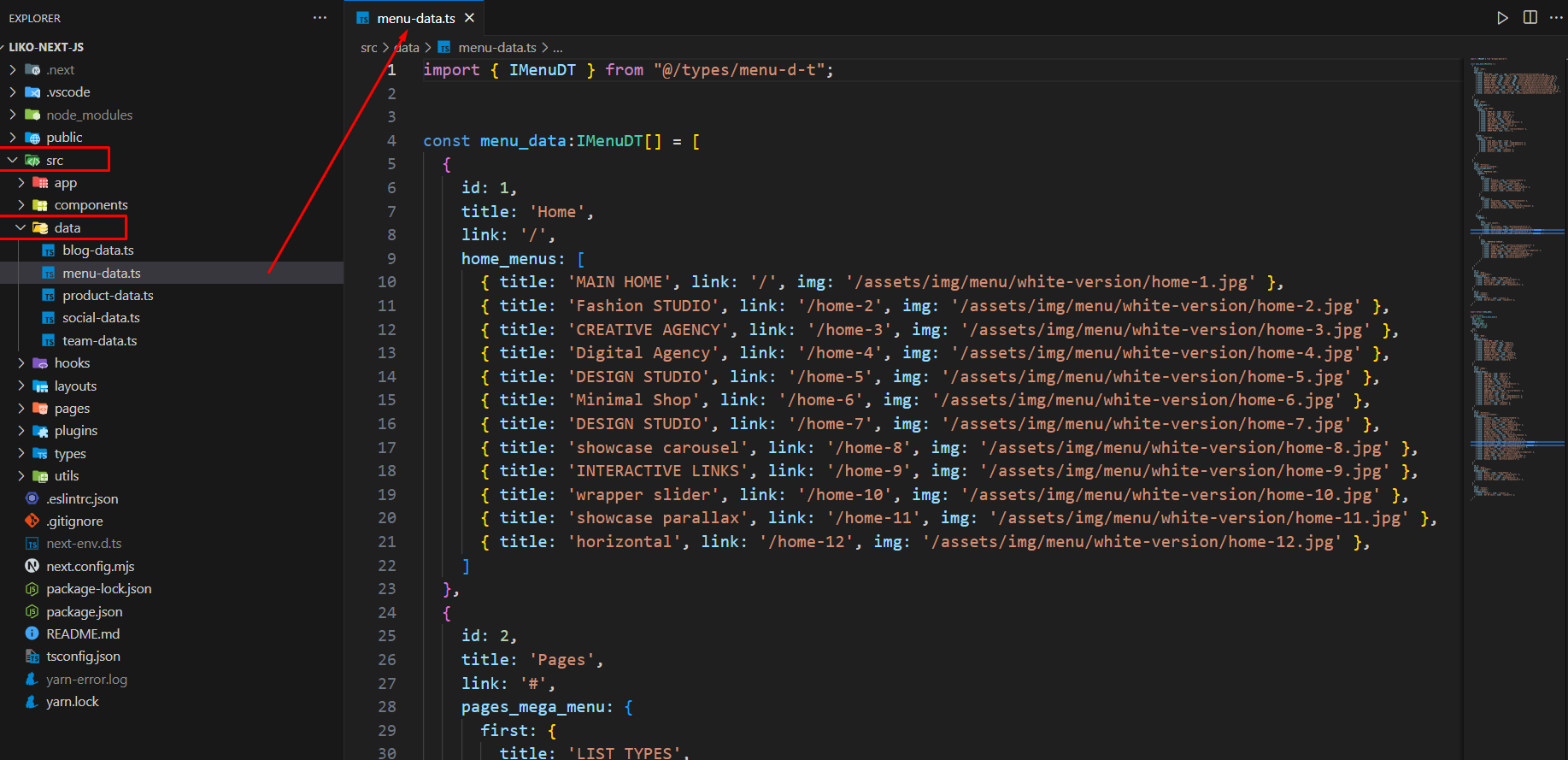Click the Run code play icon
Viewport: 1568px width, 760px height.
(1502, 18)
